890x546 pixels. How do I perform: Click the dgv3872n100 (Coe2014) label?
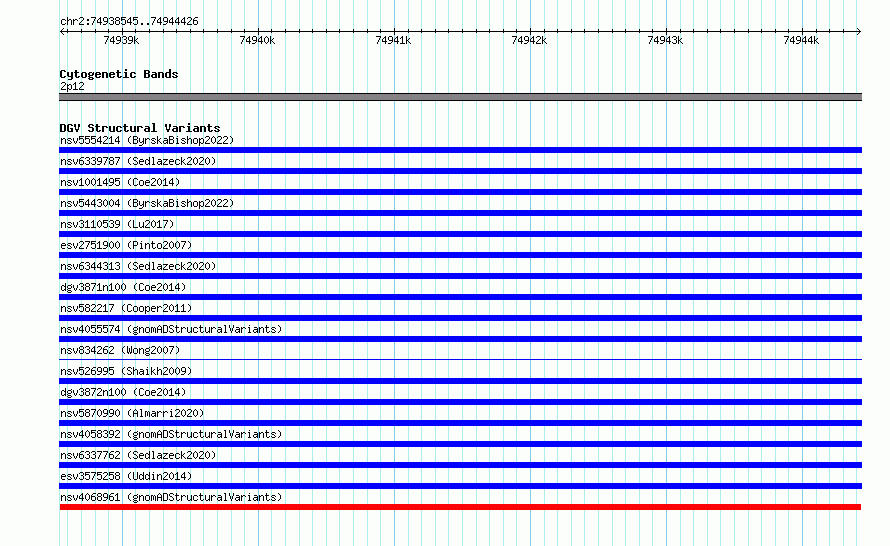tap(123, 392)
